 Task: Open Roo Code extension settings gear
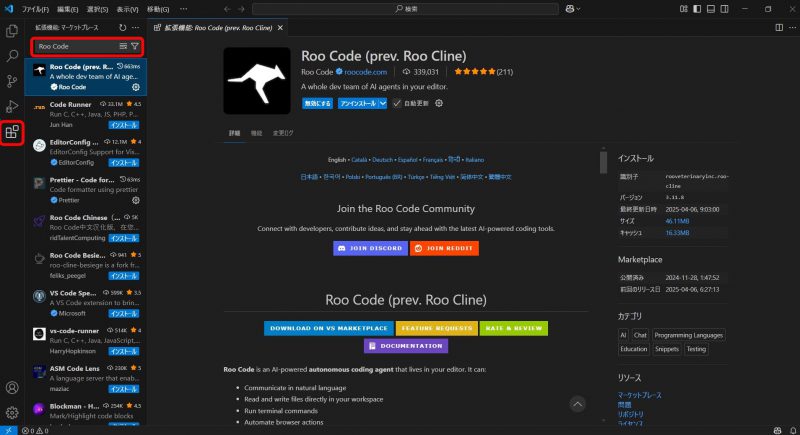pos(439,103)
